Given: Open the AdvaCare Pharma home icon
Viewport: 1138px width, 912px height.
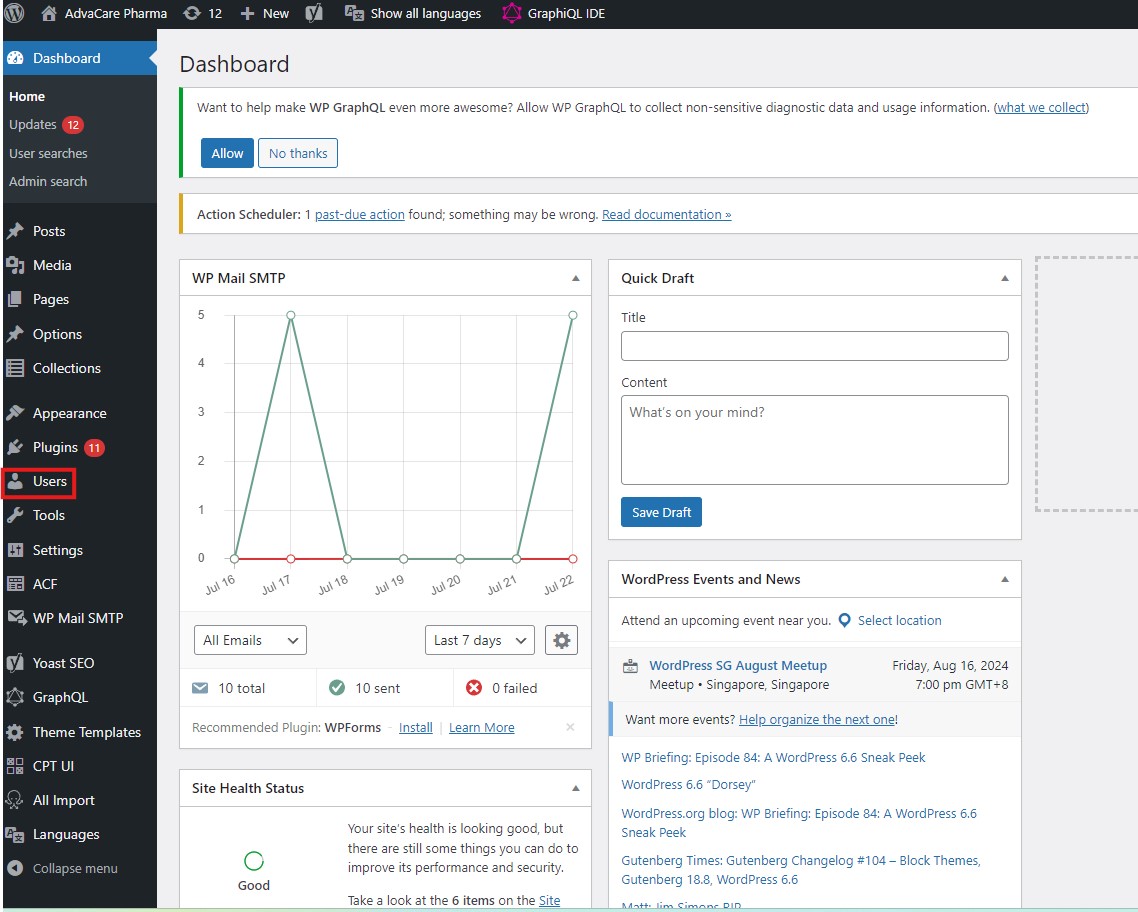Looking at the screenshot, I should pyautogui.click(x=49, y=13).
